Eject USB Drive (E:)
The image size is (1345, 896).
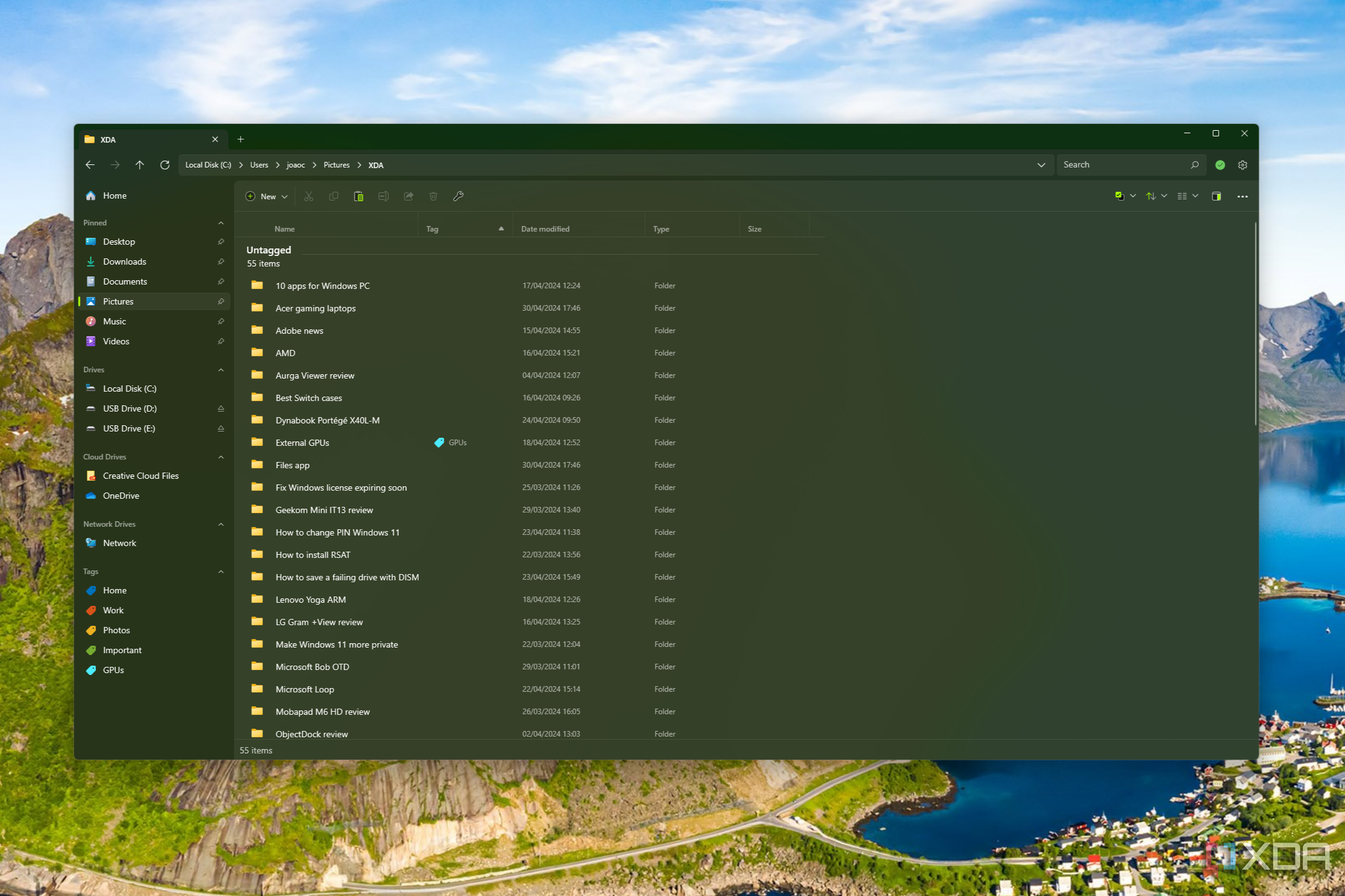coord(221,428)
